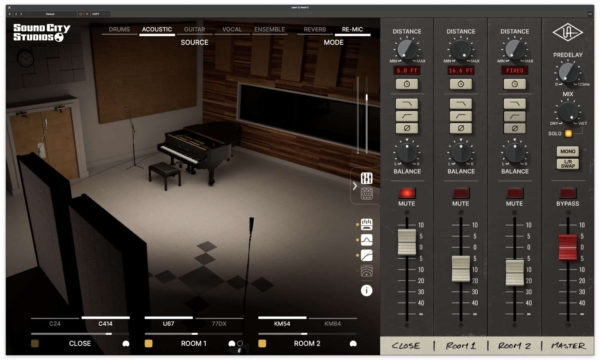Choose the U67 Room 1 microphone

click(x=168, y=323)
